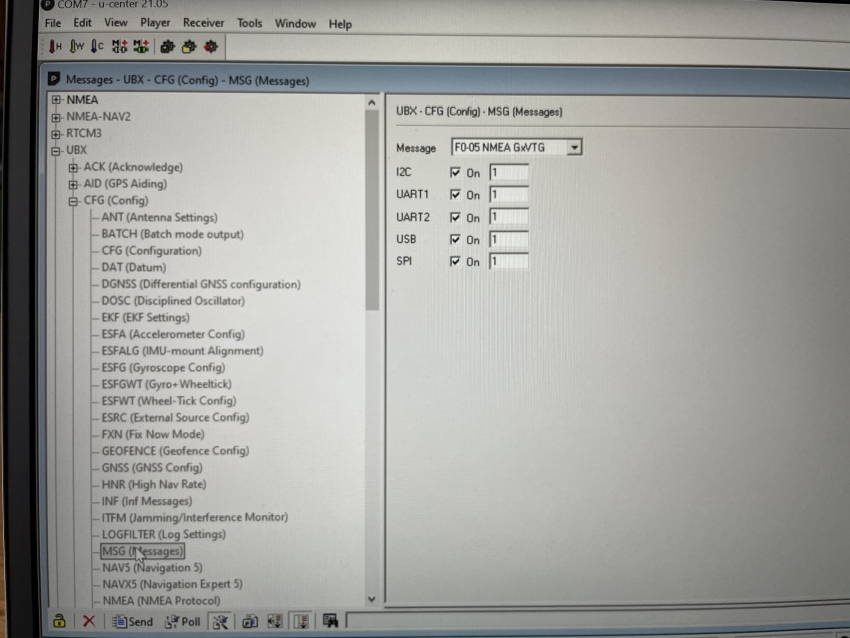Click the u-center icon in the Messages title bar

54,80
